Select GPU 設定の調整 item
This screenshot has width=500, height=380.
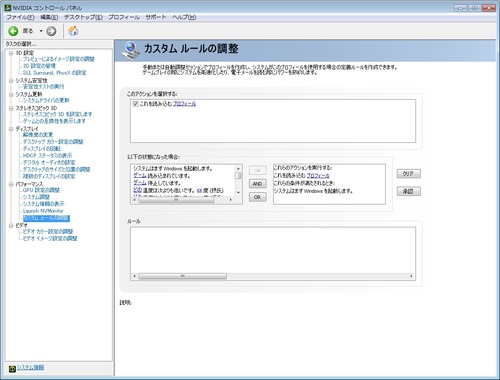coord(41,190)
